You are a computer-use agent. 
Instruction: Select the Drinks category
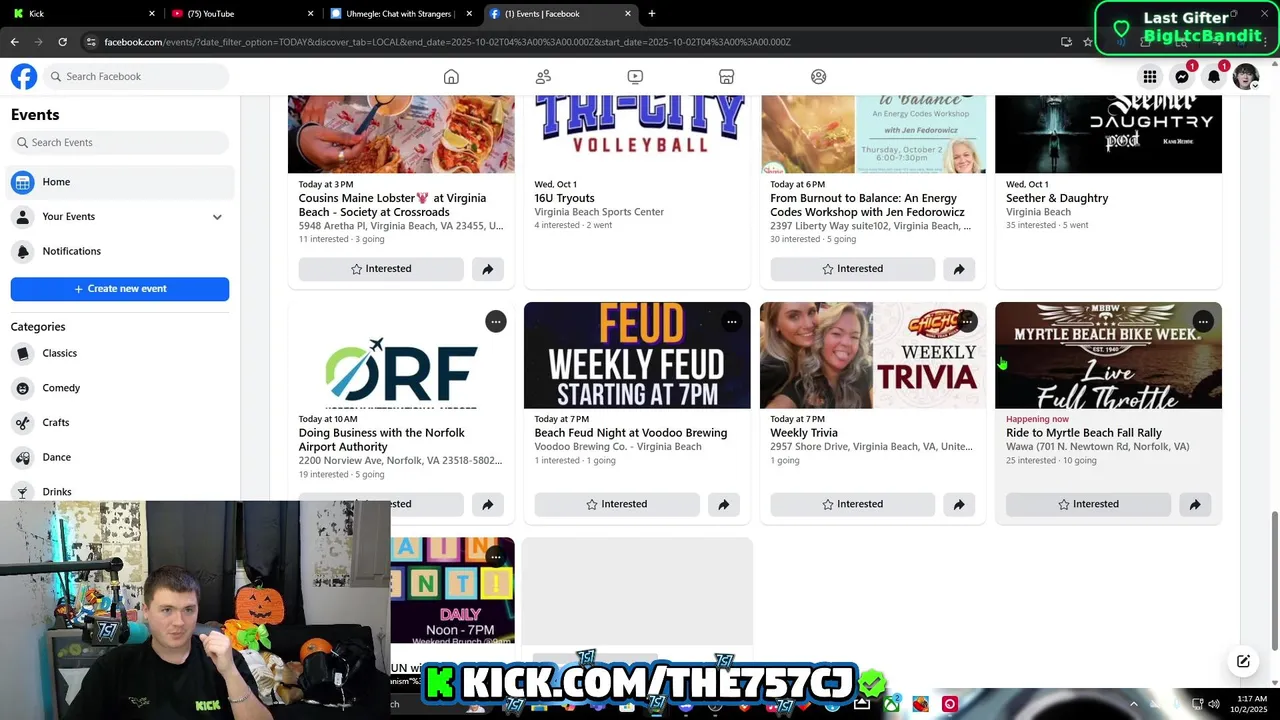pyautogui.click(x=120, y=491)
